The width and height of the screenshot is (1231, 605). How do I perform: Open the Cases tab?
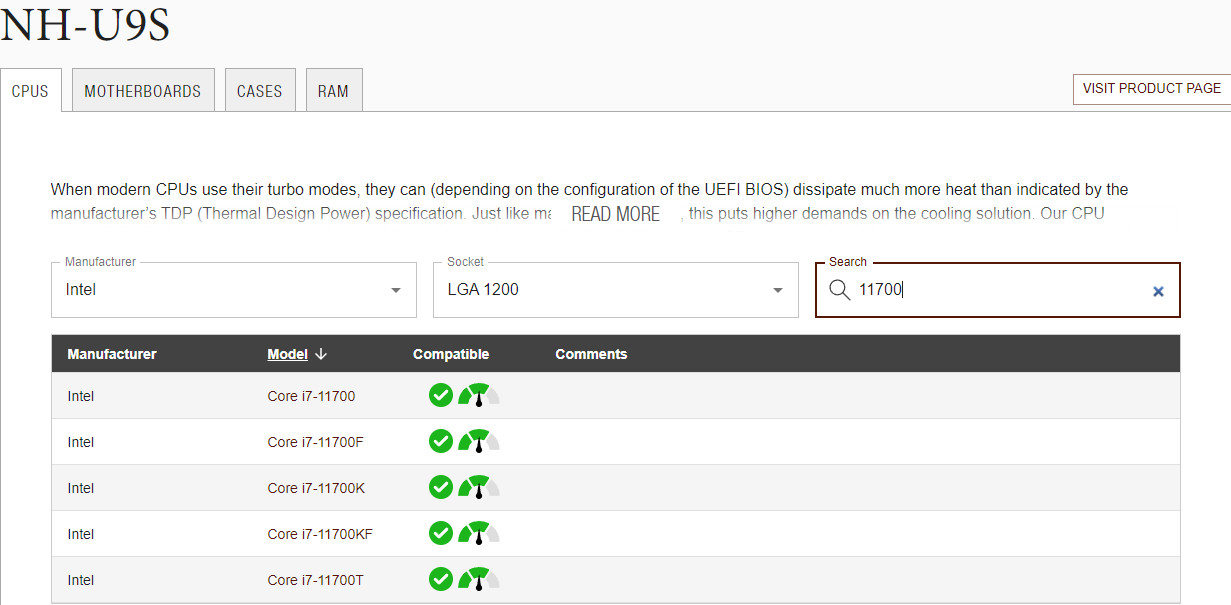coord(259,91)
